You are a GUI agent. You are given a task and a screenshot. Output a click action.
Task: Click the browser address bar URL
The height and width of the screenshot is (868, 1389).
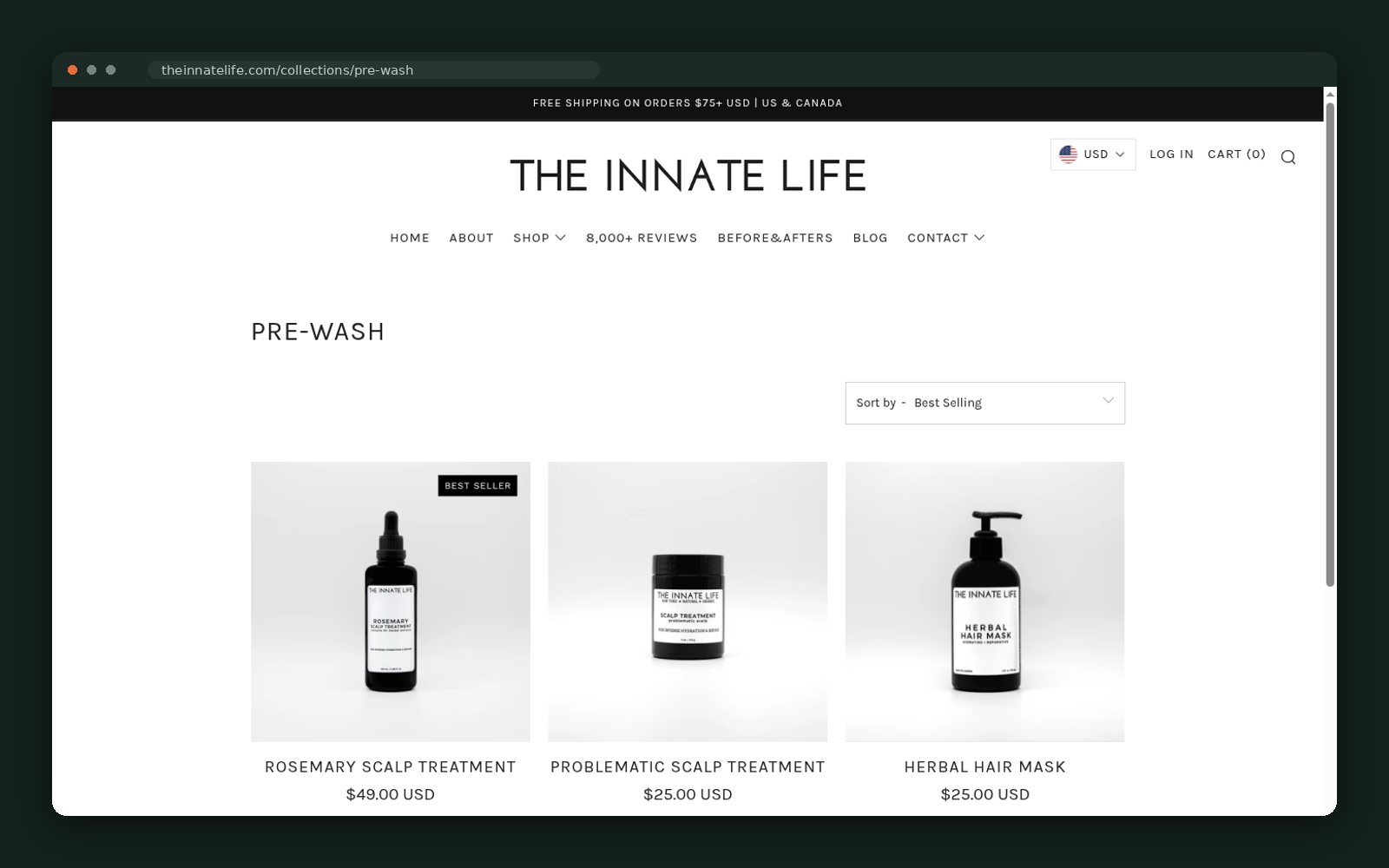(287, 70)
